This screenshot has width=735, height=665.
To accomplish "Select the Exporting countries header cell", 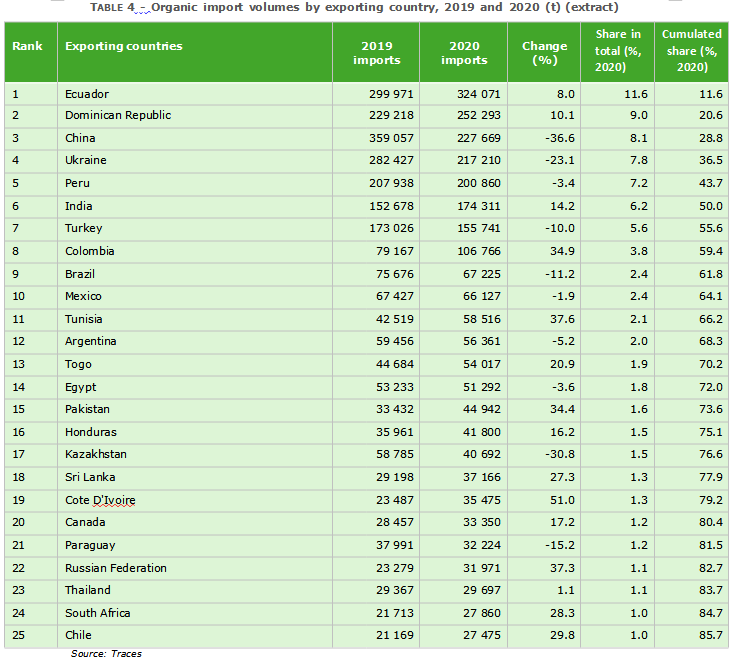I will point(195,52).
